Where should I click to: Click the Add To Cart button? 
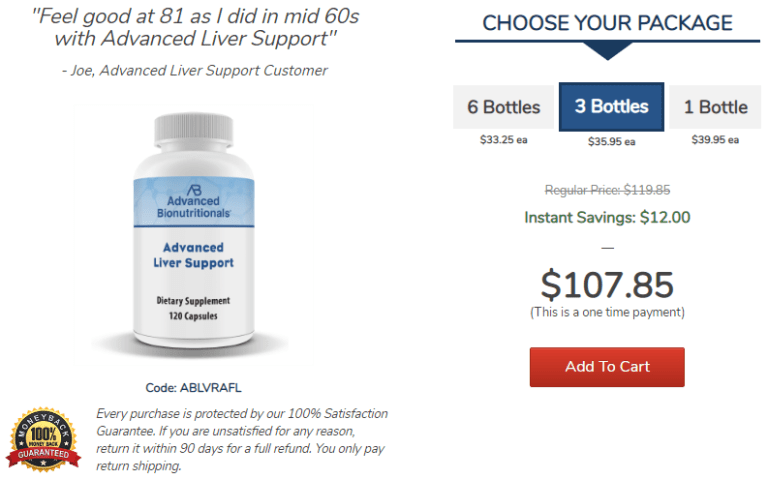point(607,367)
